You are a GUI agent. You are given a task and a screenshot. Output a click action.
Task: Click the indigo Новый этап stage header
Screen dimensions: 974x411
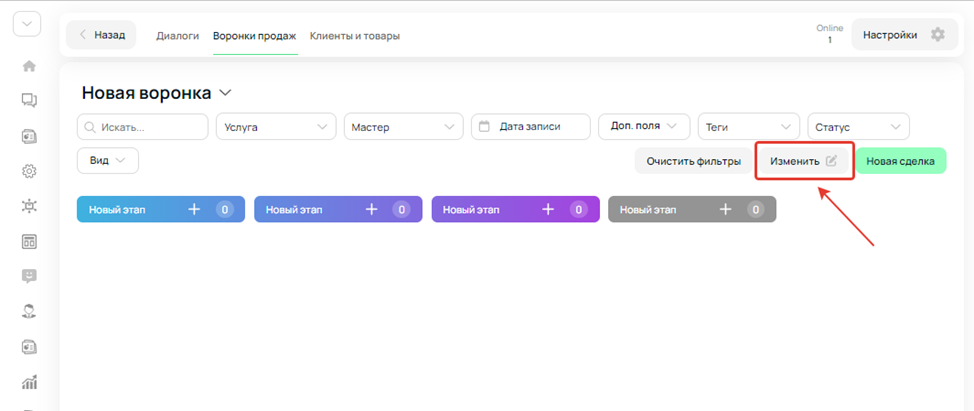(338, 209)
